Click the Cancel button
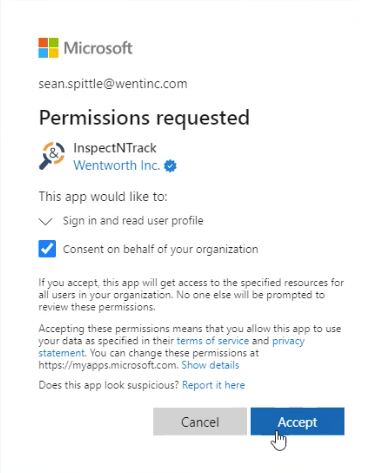382x473 pixels. point(200,421)
